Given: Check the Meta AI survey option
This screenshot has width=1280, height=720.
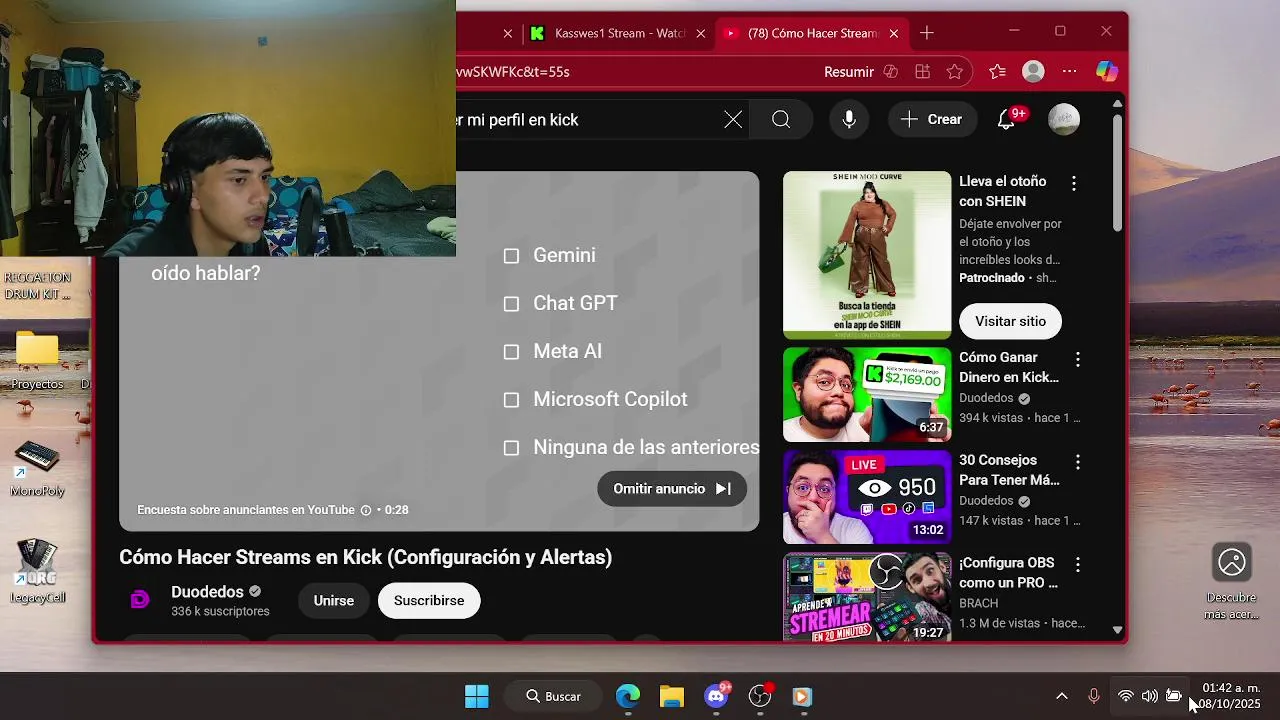Looking at the screenshot, I should click(x=511, y=352).
